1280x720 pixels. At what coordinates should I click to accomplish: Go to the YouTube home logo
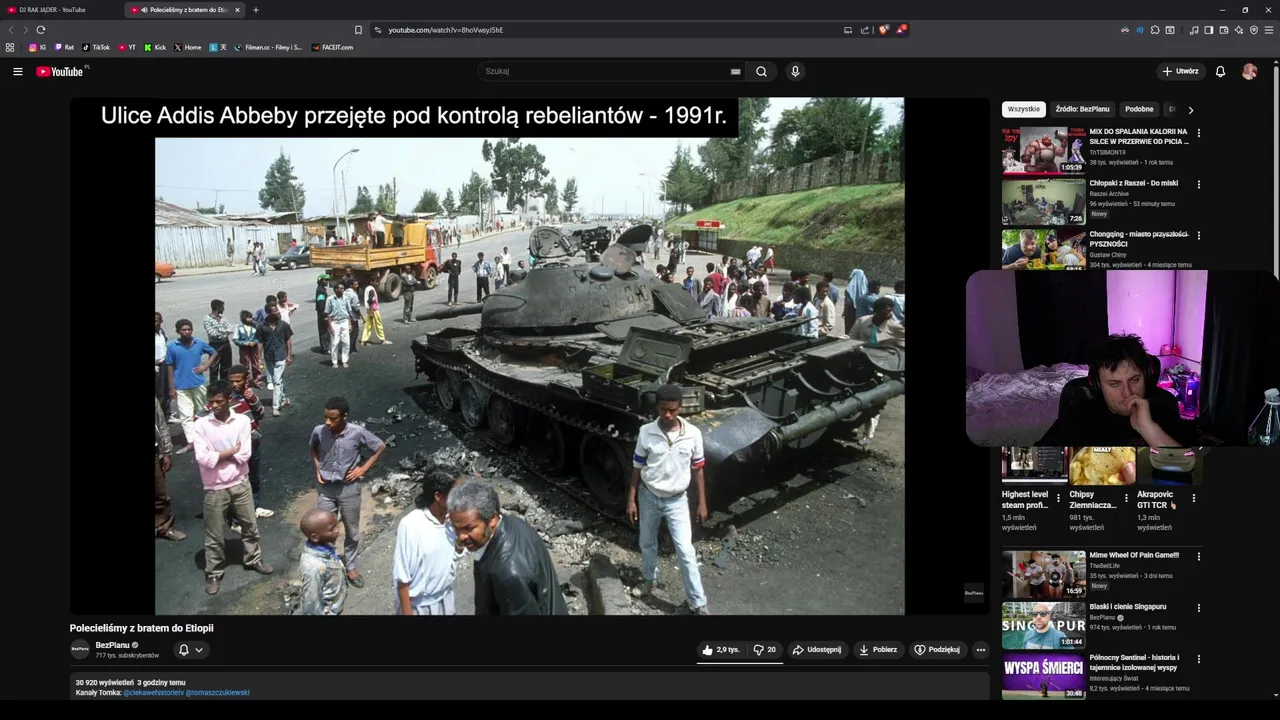pyautogui.click(x=62, y=71)
